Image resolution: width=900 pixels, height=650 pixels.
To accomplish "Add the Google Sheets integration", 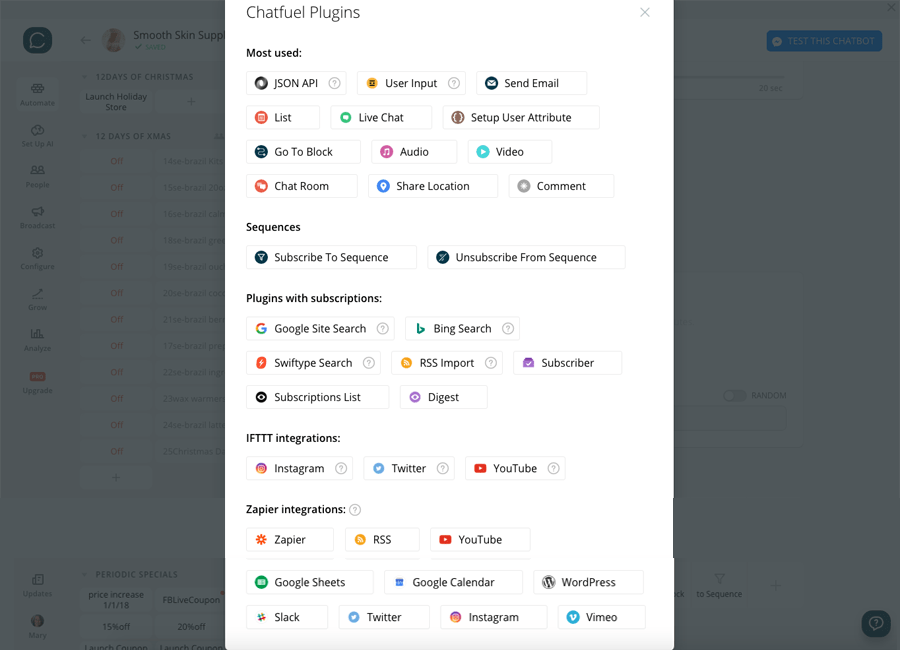I will (x=309, y=582).
